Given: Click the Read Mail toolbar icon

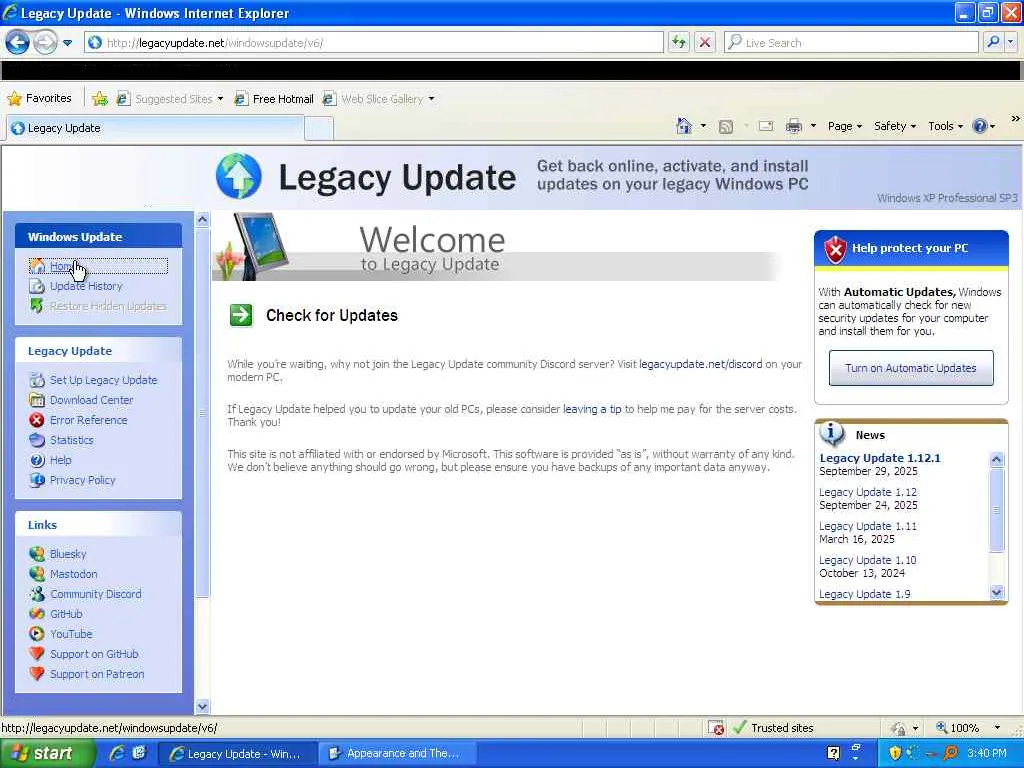Looking at the screenshot, I should 766,126.
